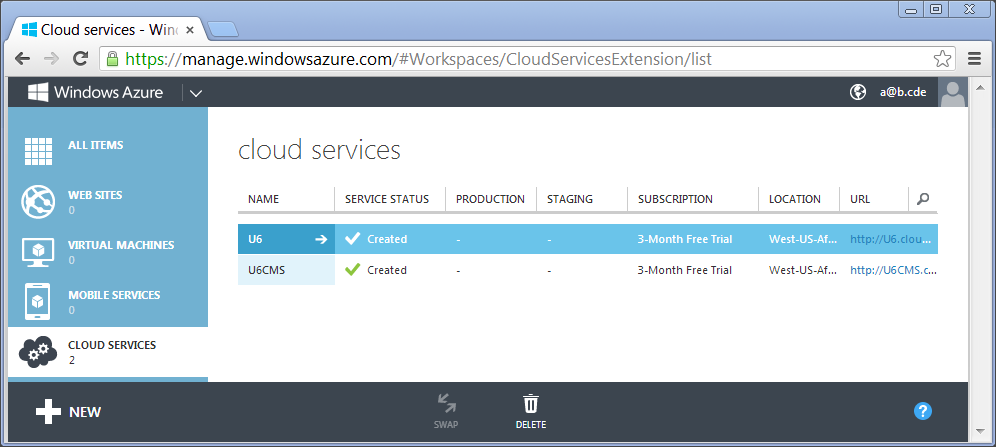Open the All Items grid icon
The height and width of the screenshot is (447, 996).
point(38,152)
